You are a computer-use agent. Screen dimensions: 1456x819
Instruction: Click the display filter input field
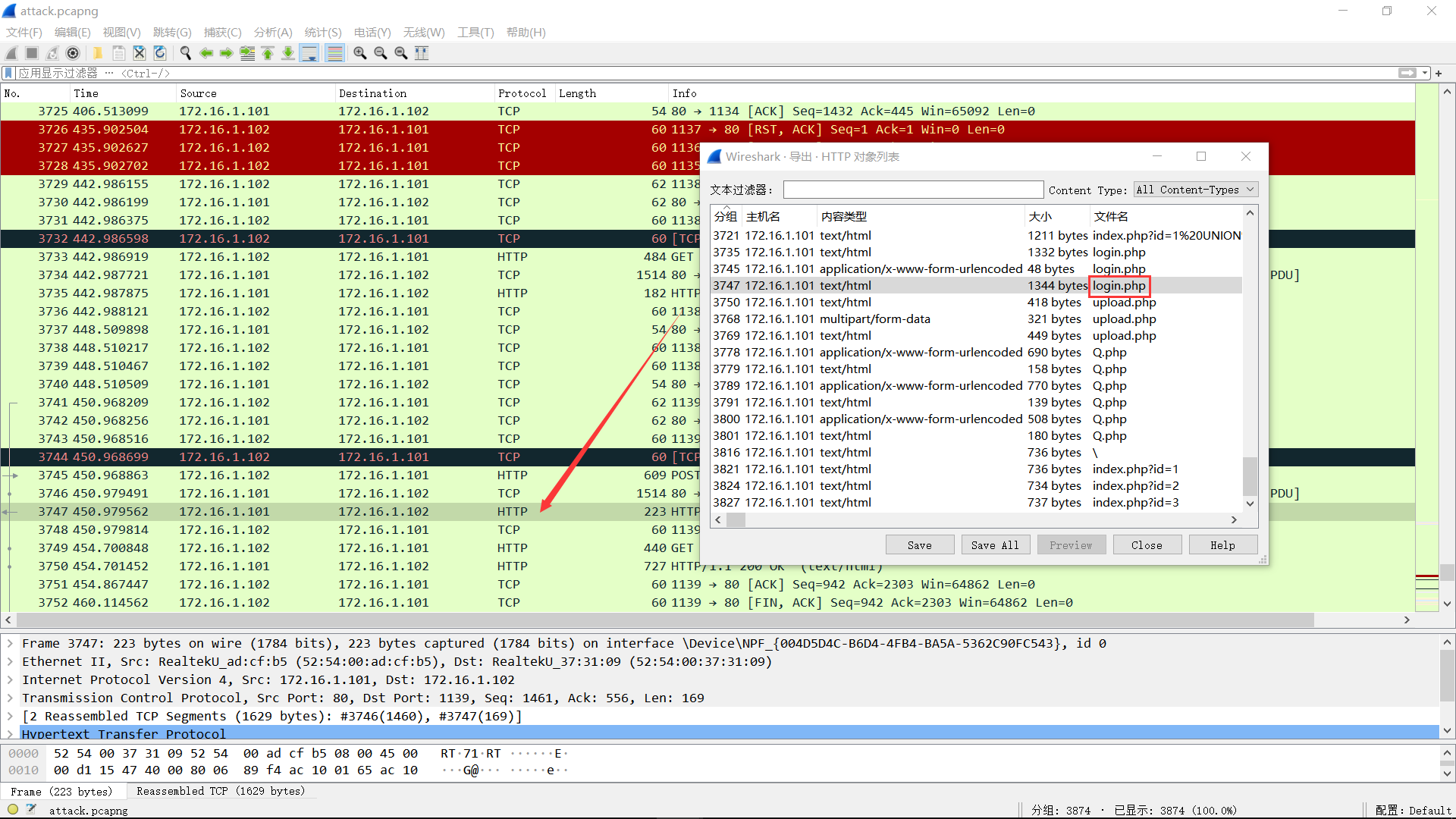click(x=705, y=74)
